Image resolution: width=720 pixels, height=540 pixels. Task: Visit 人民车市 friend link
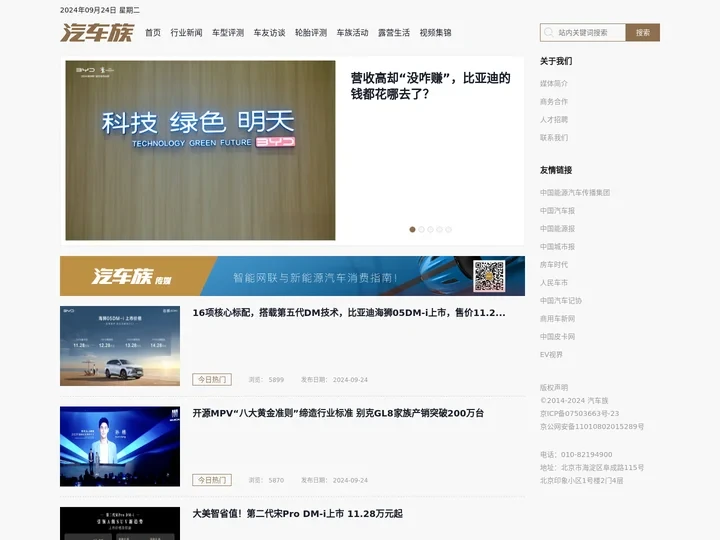[554, 282]
